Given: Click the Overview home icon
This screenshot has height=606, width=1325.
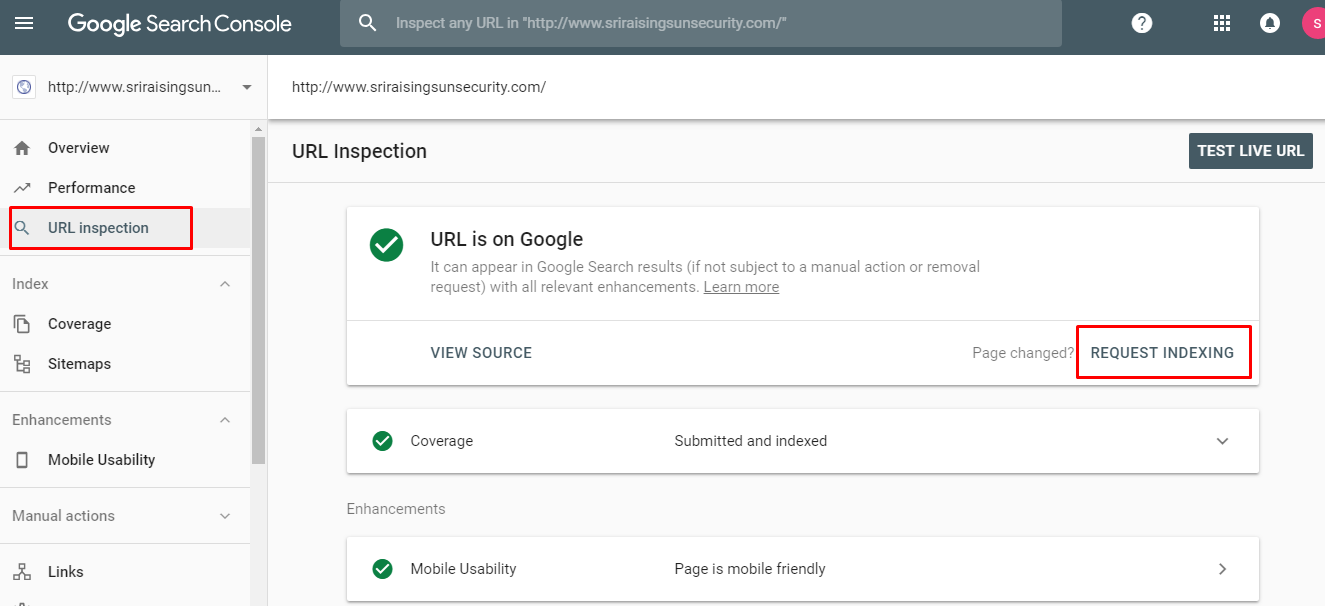Looking at the screenshot, I should tap(20, 147).
